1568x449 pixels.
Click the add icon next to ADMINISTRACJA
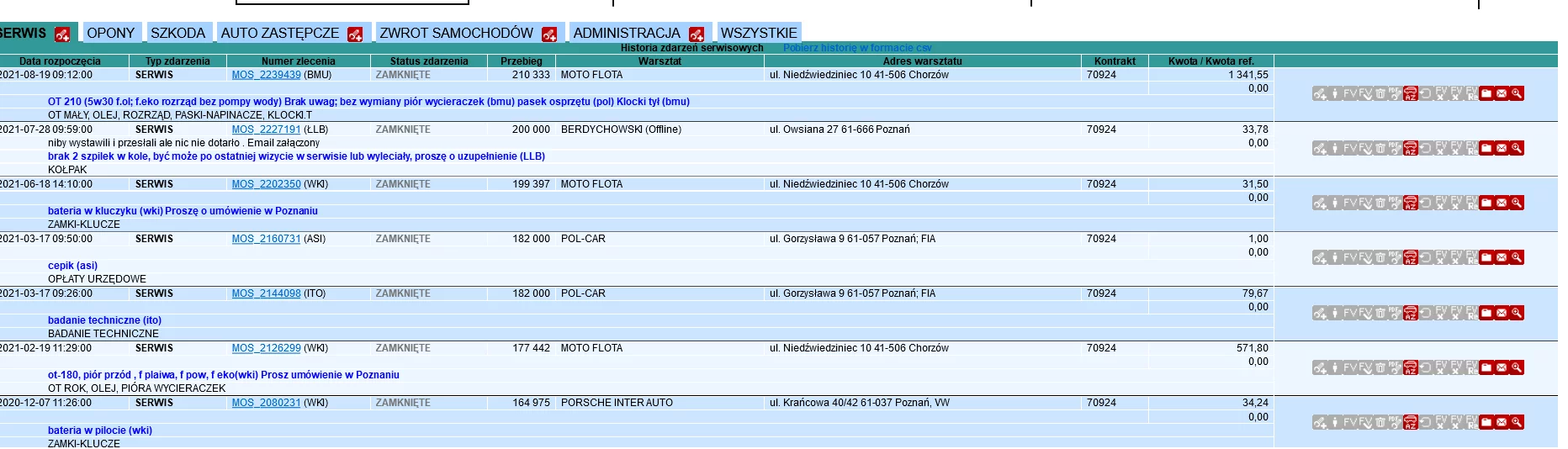click(x=697, y=34)
